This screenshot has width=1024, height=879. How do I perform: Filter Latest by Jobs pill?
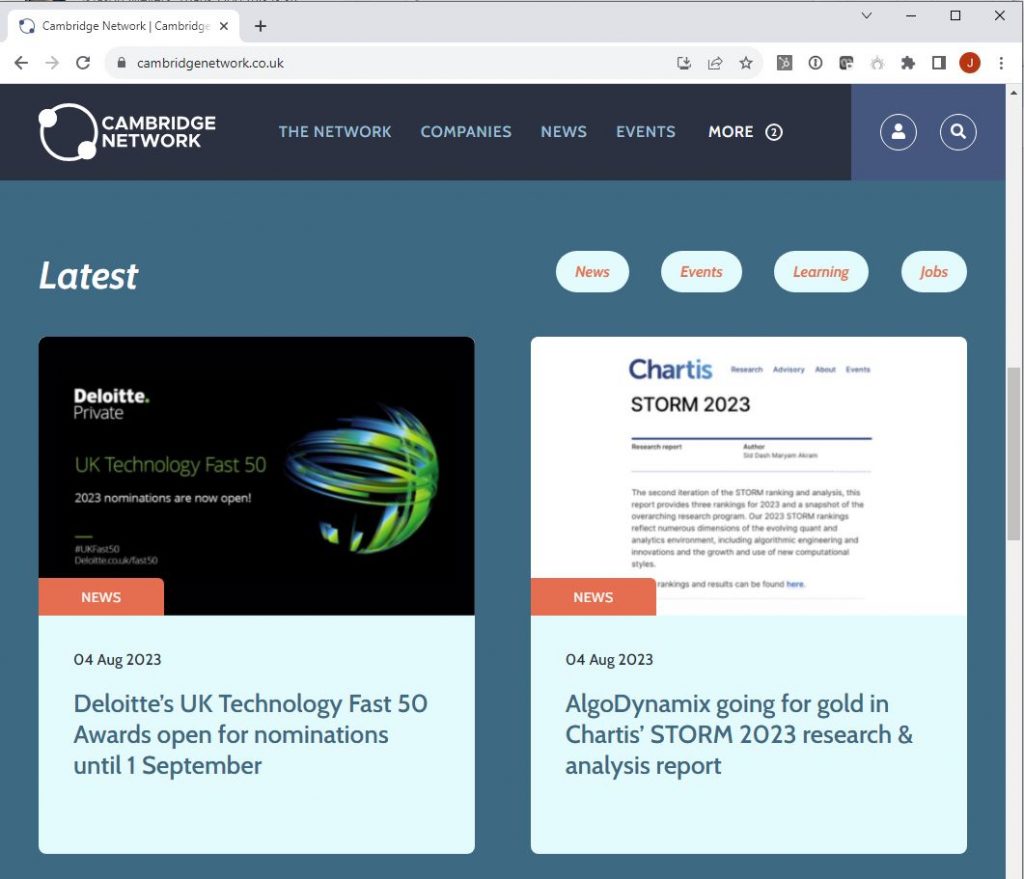coord(934,272)
